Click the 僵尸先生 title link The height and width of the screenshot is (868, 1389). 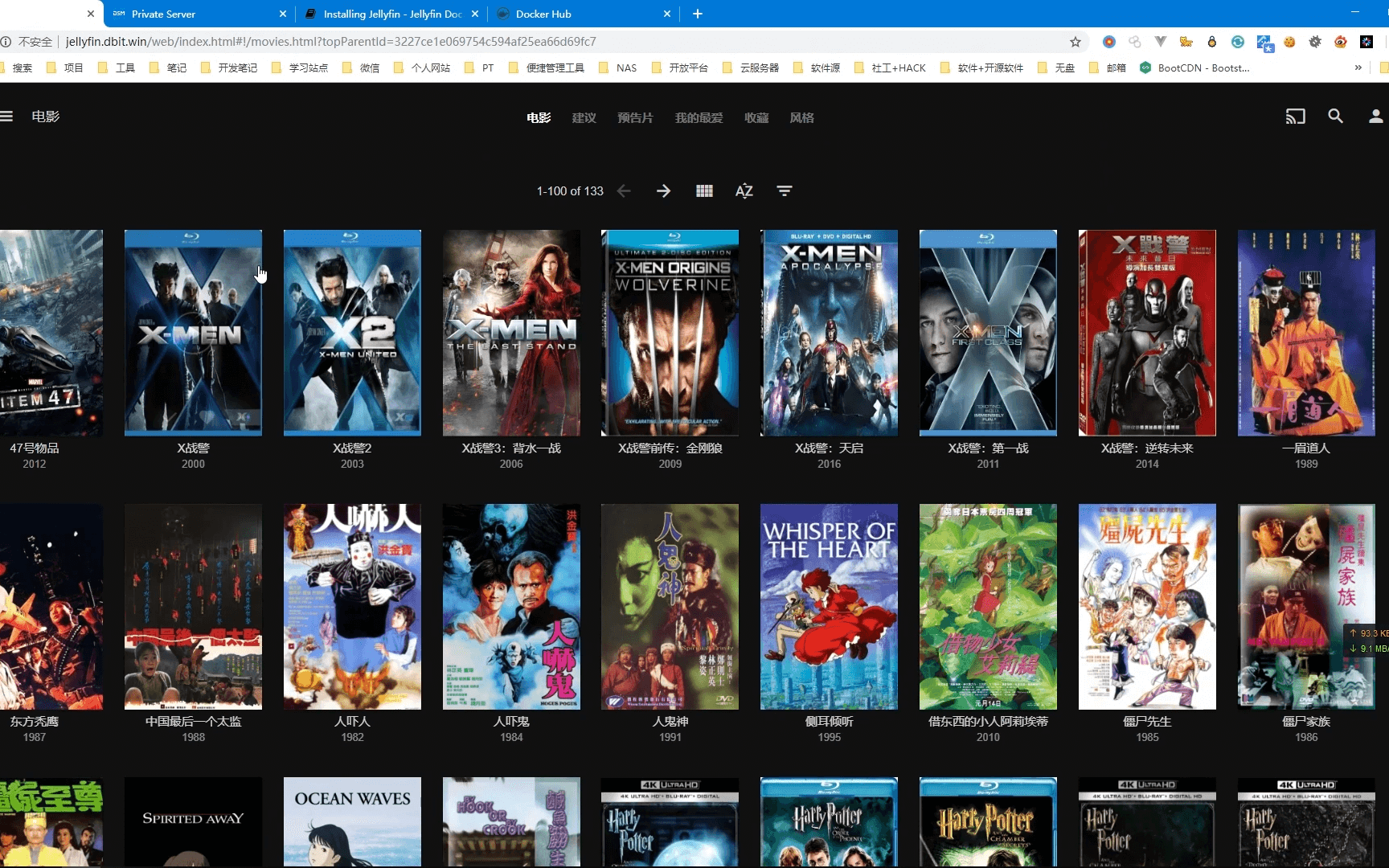(x=1147, y=721)
